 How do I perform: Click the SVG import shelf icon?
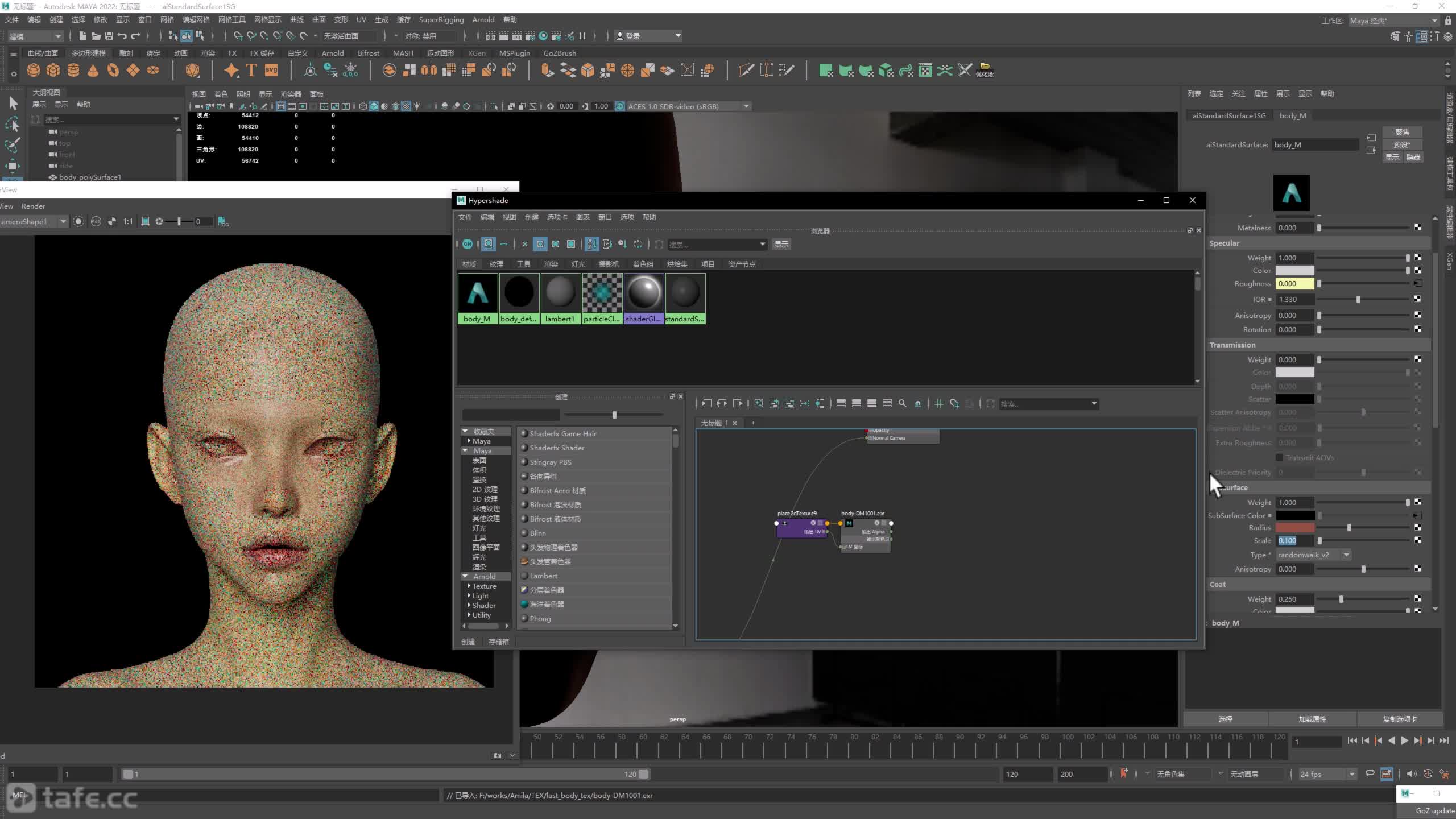pos(271,70)
